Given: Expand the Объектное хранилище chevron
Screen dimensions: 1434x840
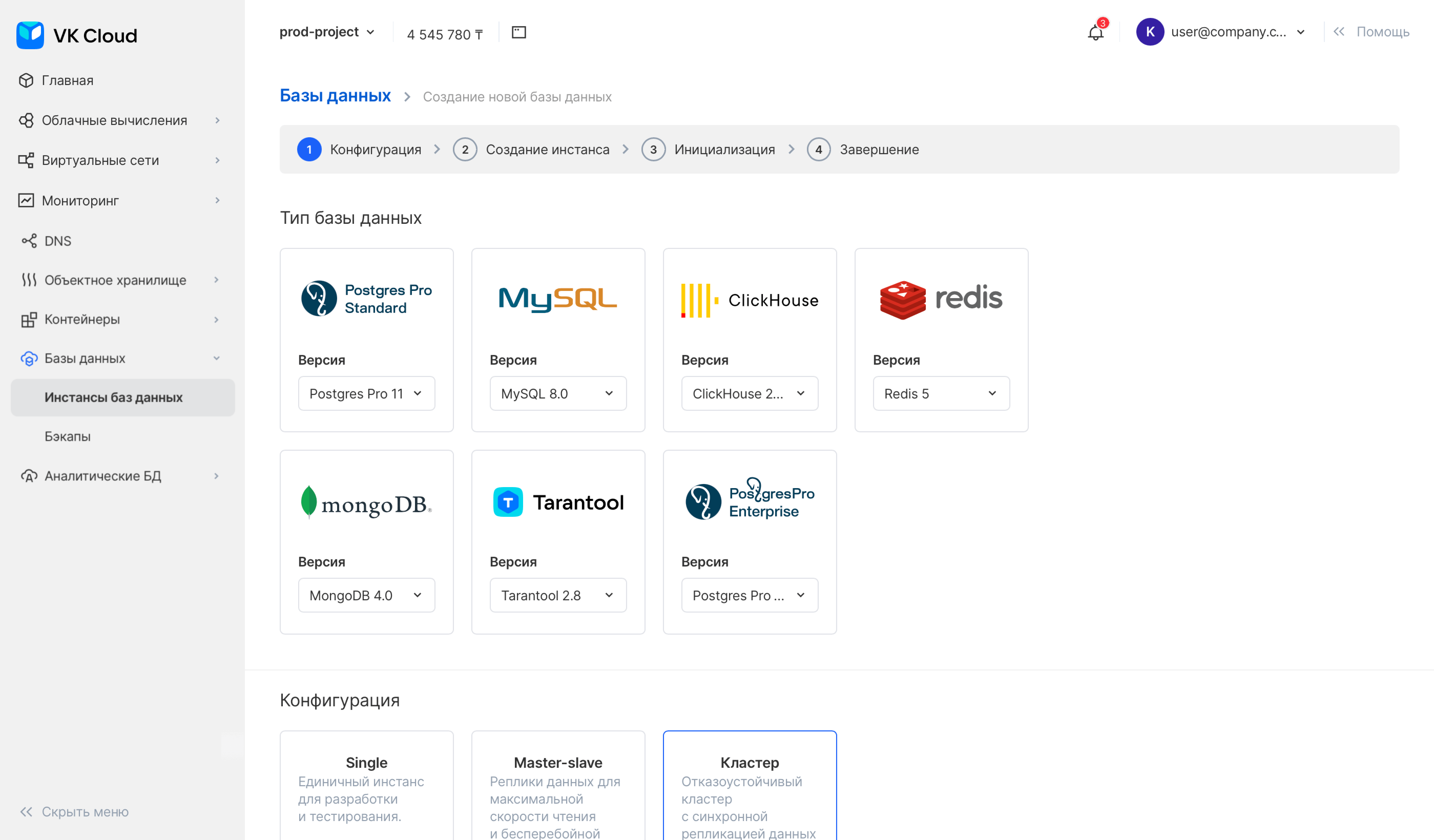Looking at the screenshot, I should pyautogui.click(x=216, y=280).
